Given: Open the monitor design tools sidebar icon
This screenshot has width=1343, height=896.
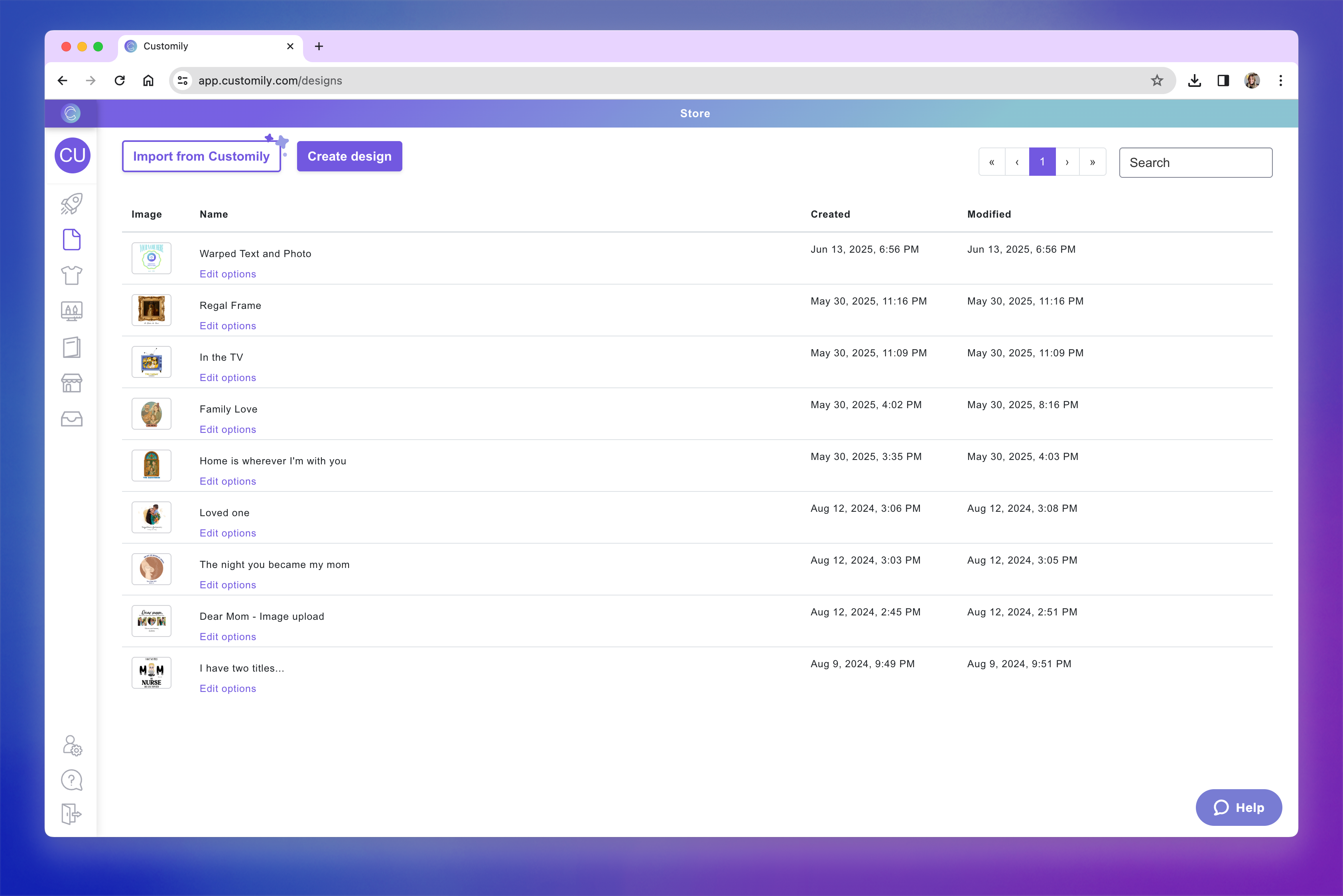Looking at the screenshot, I should pyautogui.click(x=71, y=311).
